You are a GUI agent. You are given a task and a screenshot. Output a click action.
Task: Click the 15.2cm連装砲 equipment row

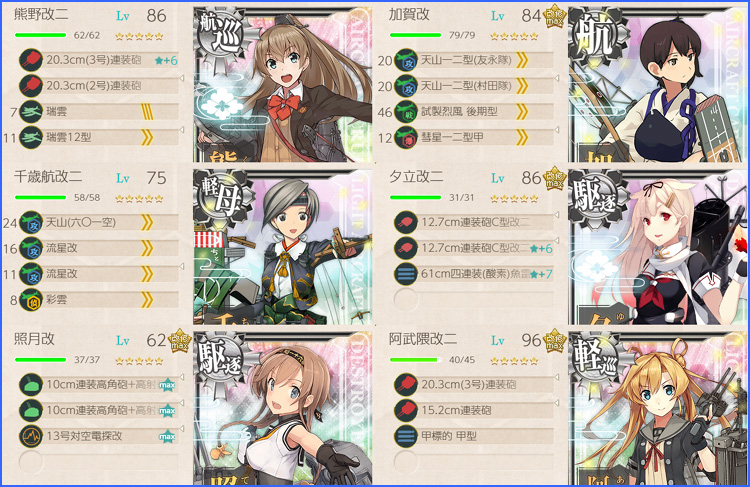[474, 410]
